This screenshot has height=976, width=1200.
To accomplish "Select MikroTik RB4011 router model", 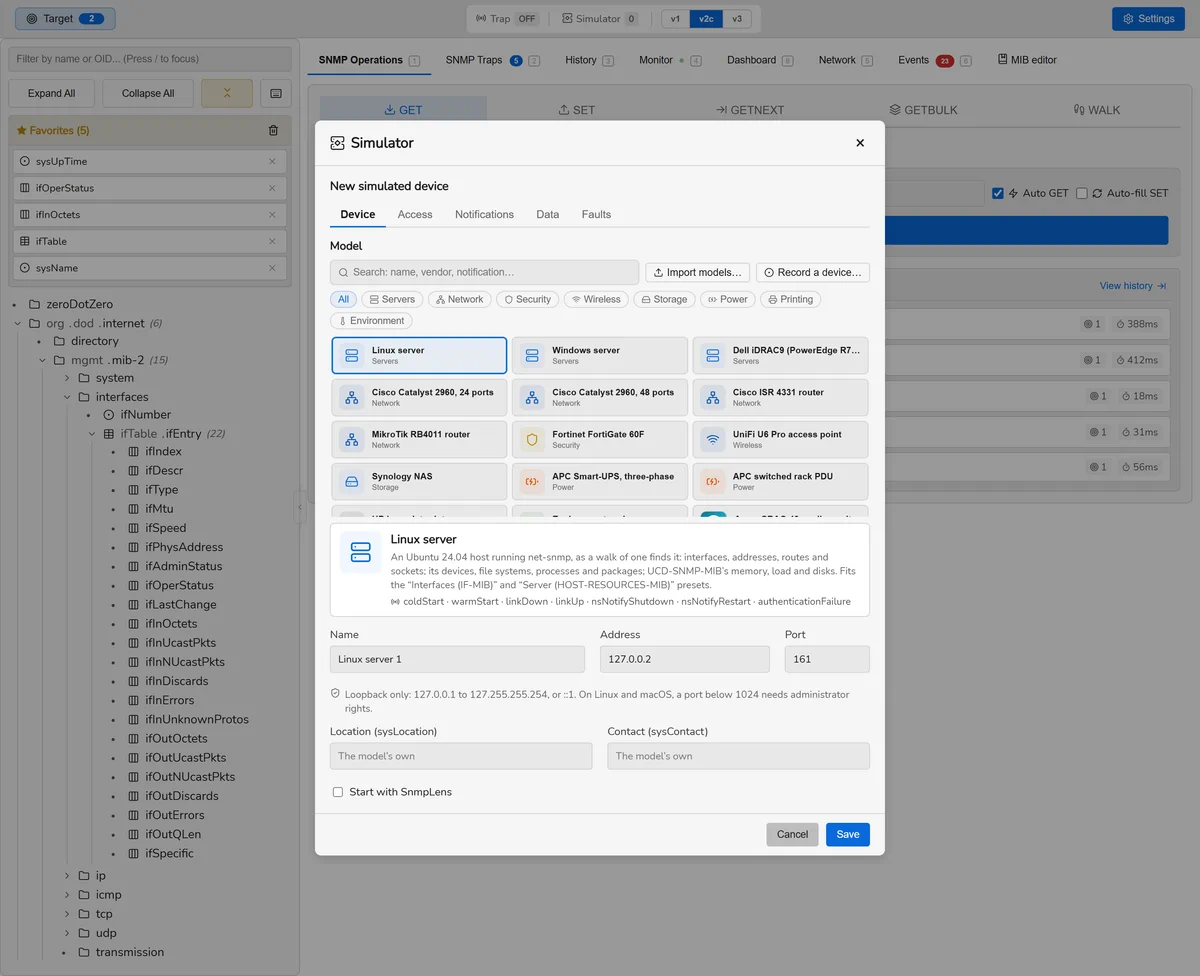I will coord(419,439).
